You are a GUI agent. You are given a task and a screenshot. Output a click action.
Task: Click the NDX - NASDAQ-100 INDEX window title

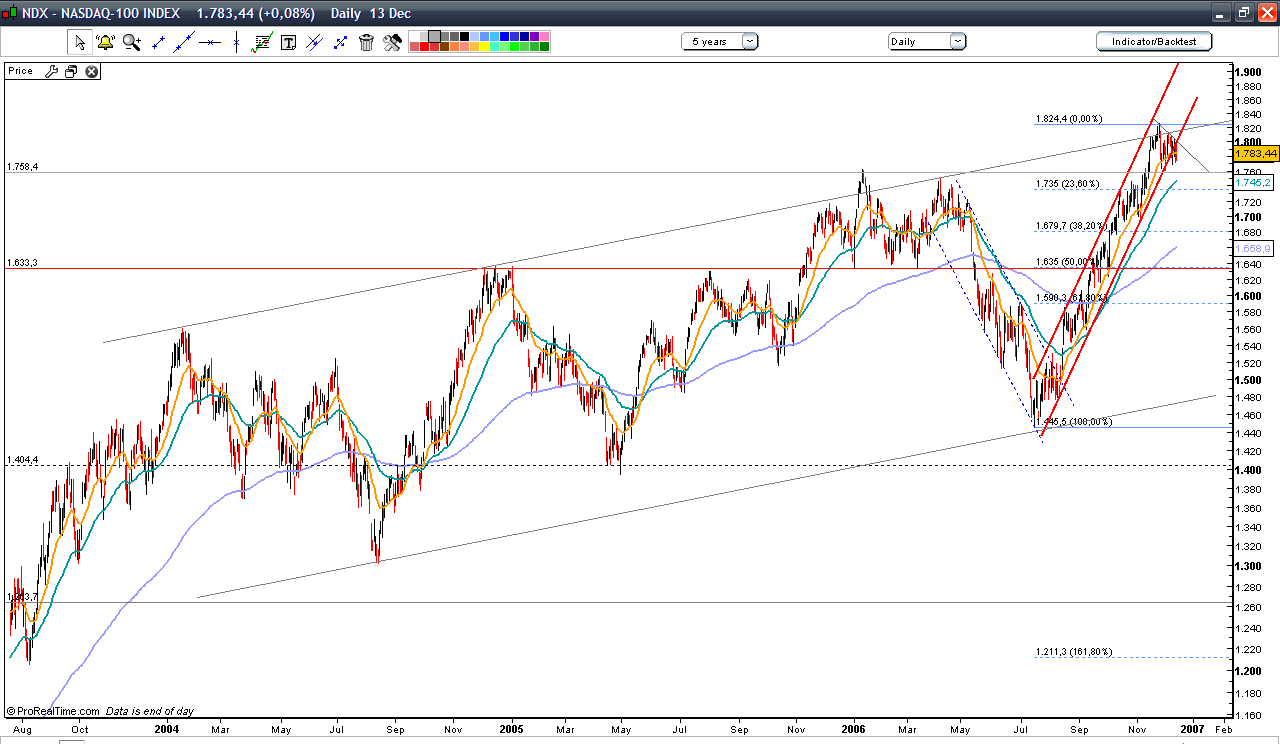[x=102, y=13]
